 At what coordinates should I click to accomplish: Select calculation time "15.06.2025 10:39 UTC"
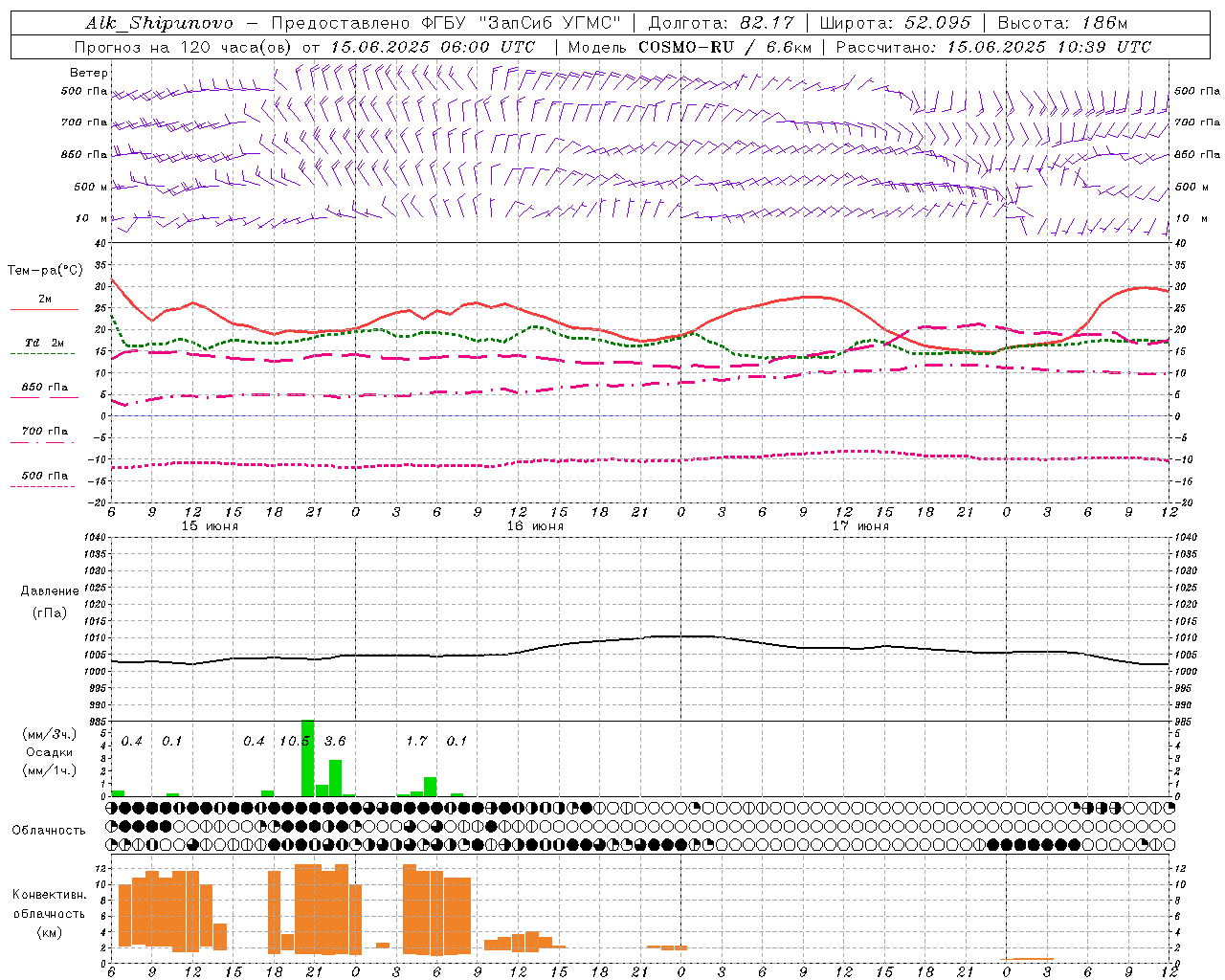[1049, 47]
